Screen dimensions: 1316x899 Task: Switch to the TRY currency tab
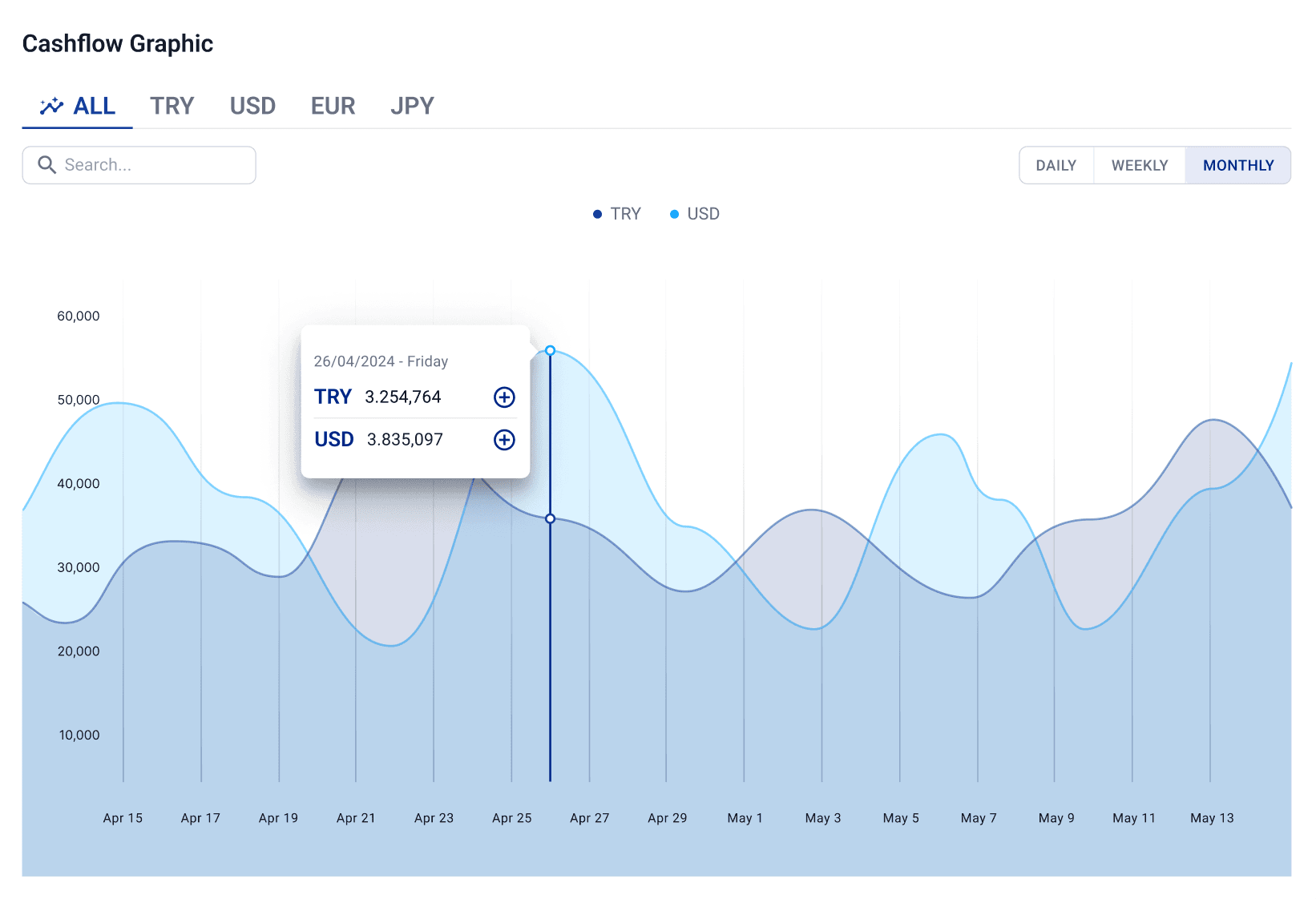tap(172, 106)
